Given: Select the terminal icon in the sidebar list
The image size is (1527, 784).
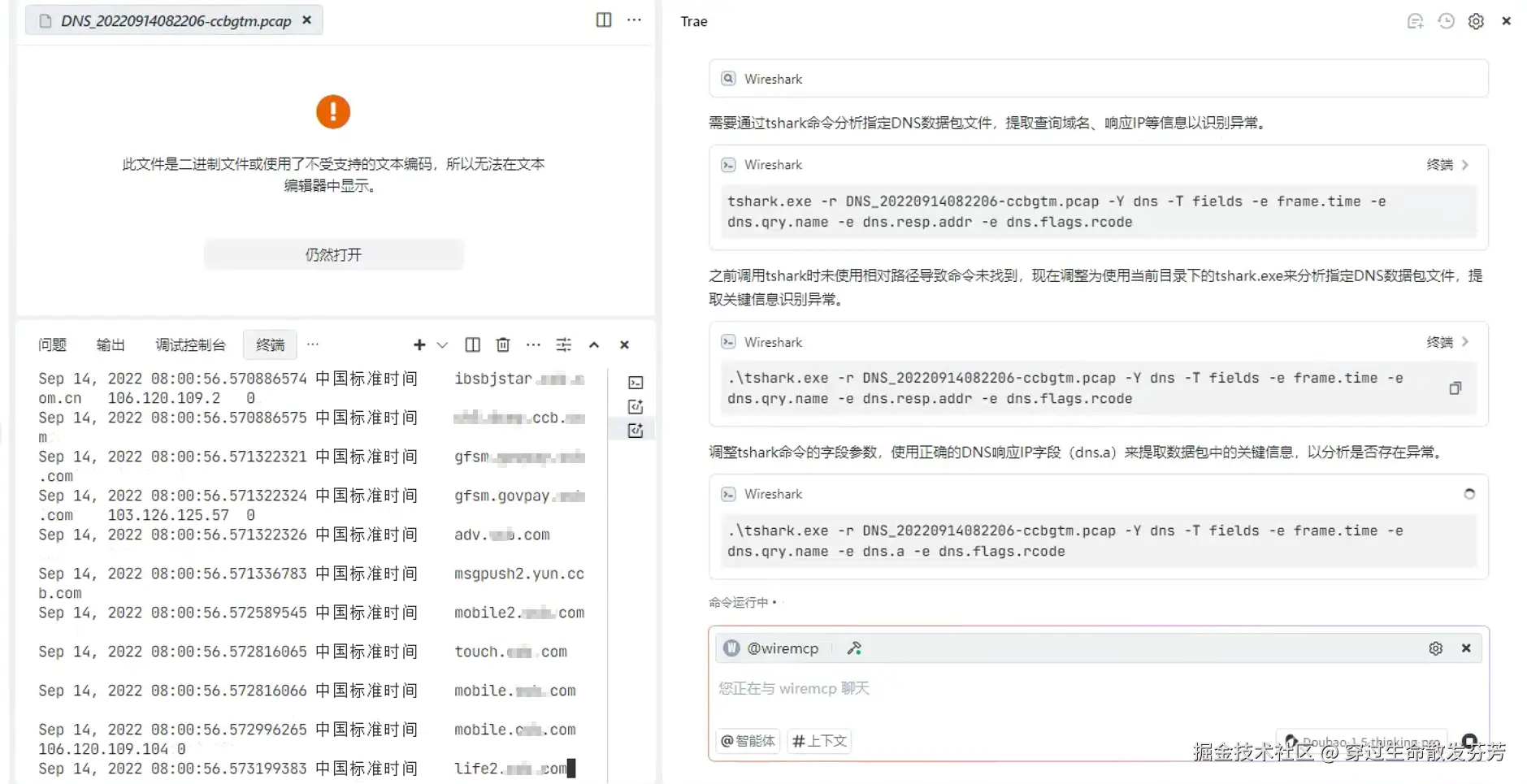Looking at the screenshot, I should (636, 382).
